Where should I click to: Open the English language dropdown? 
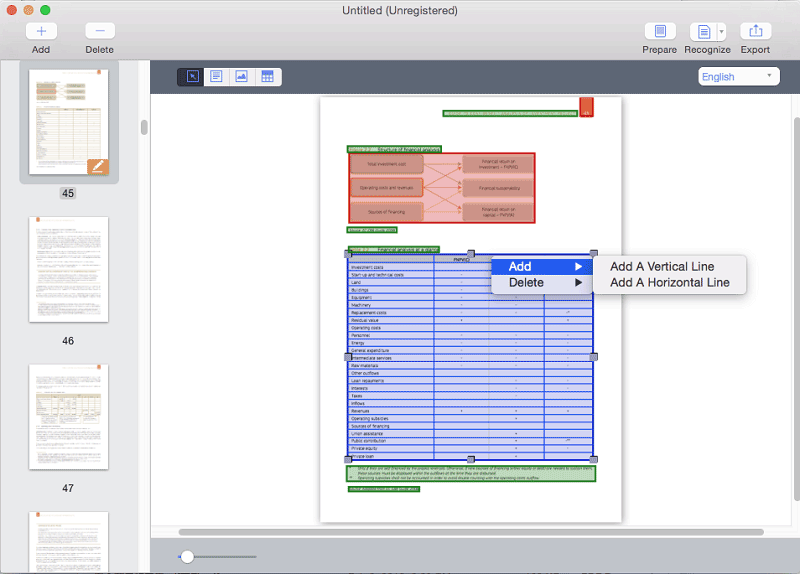(x=739, y=77)
